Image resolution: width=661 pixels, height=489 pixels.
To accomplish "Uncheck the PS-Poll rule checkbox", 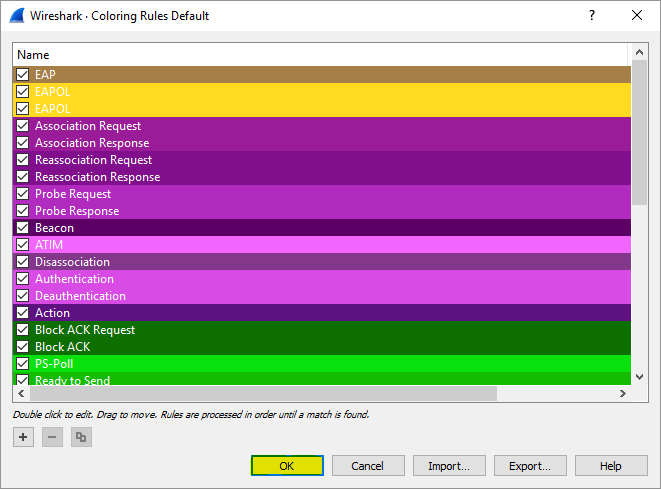I will click(23, 363).
